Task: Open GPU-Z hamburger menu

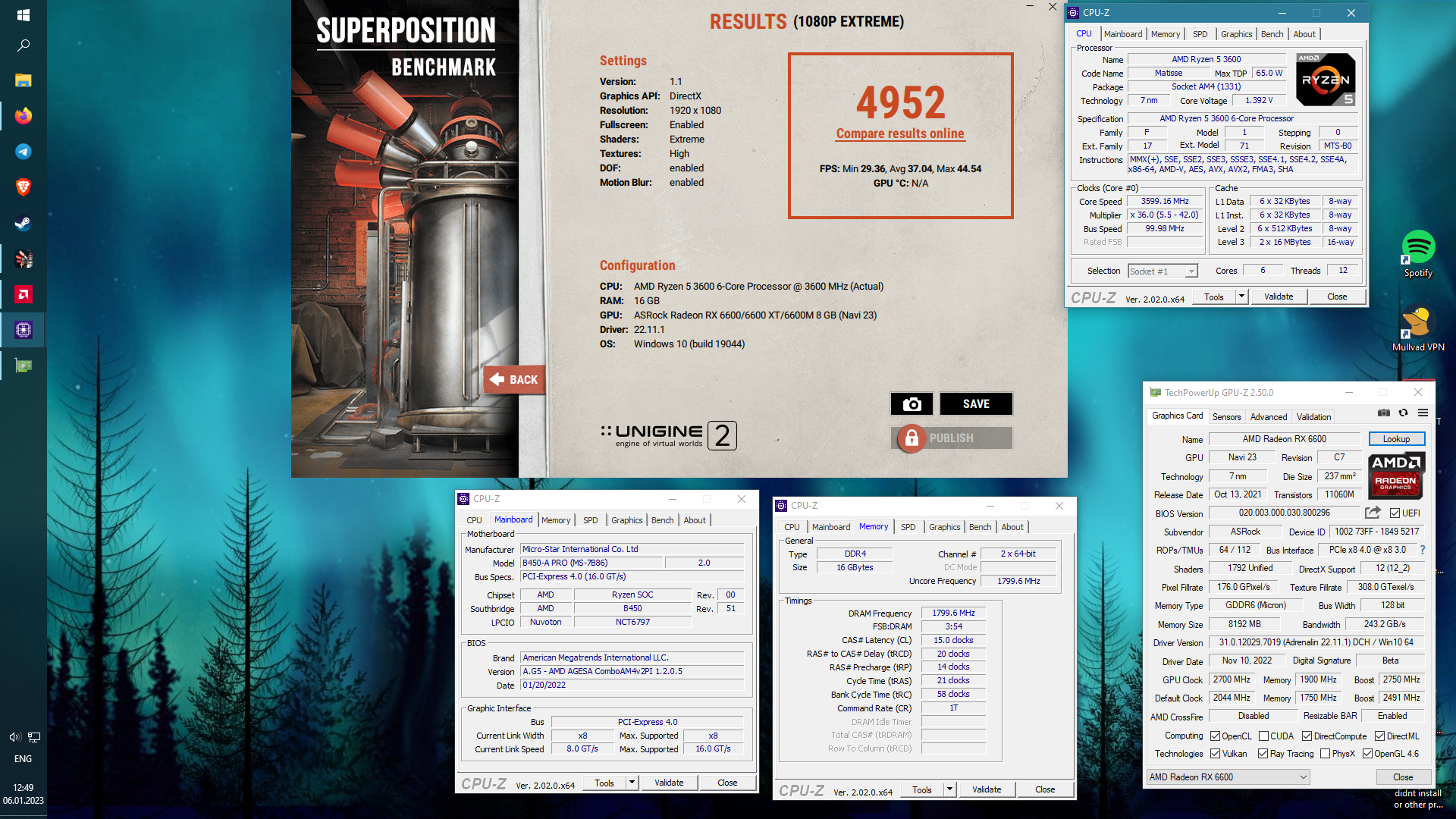Action: pyautogui.click(x=1423, y=413)
